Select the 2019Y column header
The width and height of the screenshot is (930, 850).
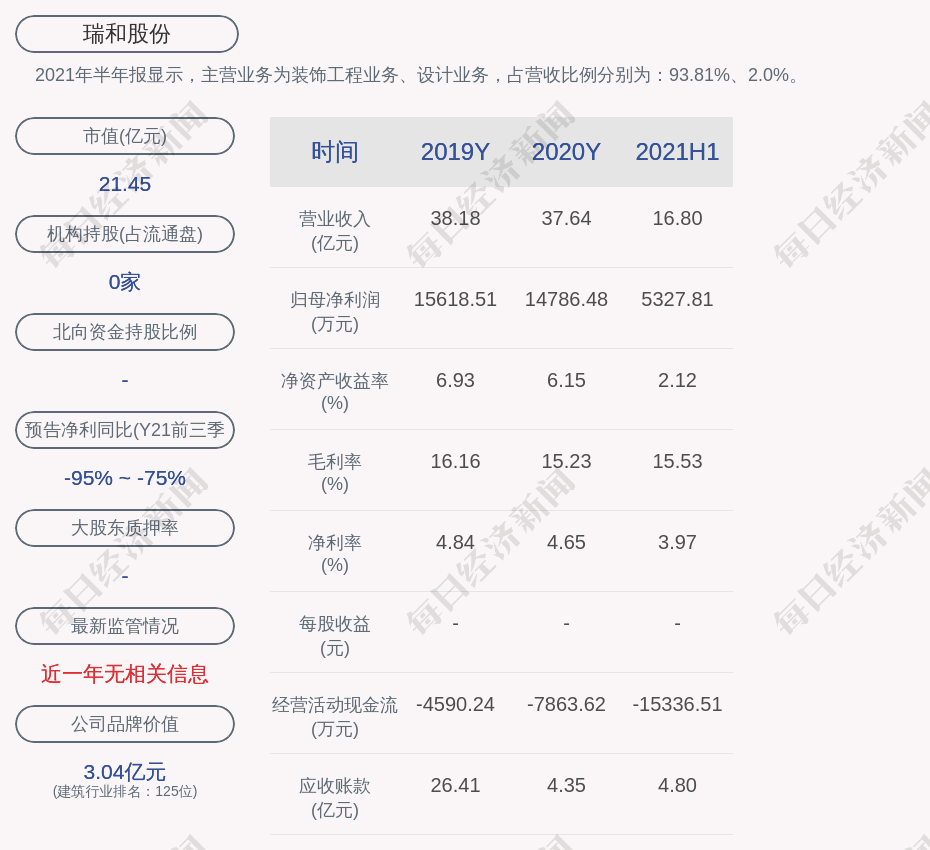pyautogui.click(x=455, y=152)
